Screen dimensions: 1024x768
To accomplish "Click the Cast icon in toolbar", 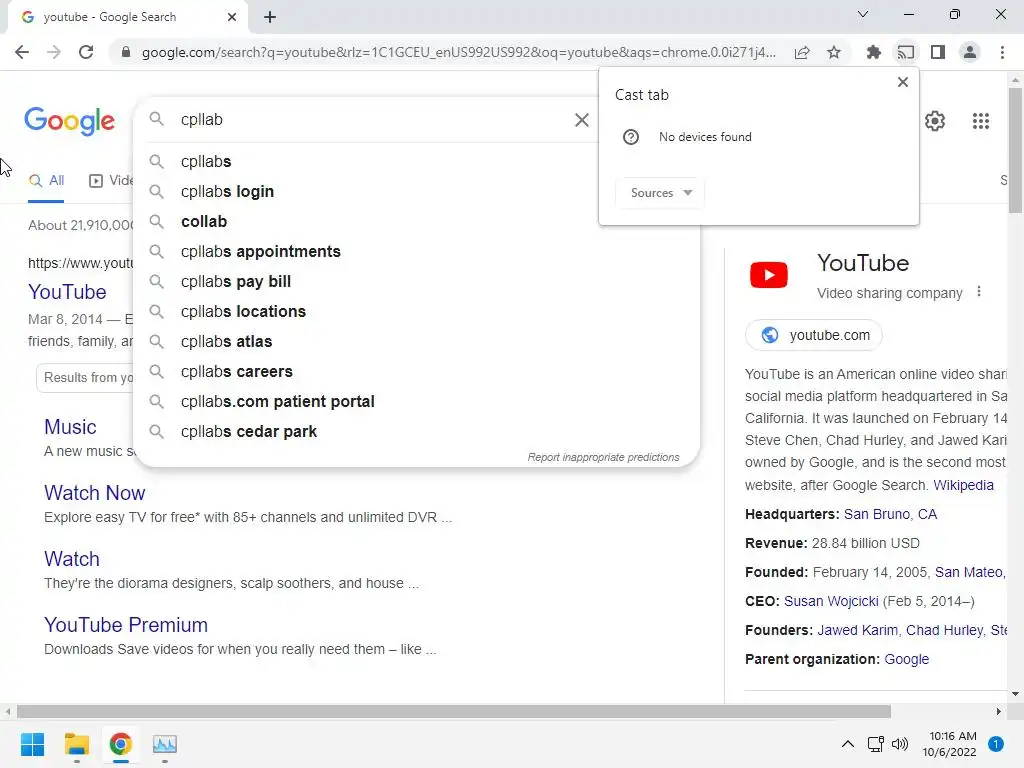I will 905,52.
